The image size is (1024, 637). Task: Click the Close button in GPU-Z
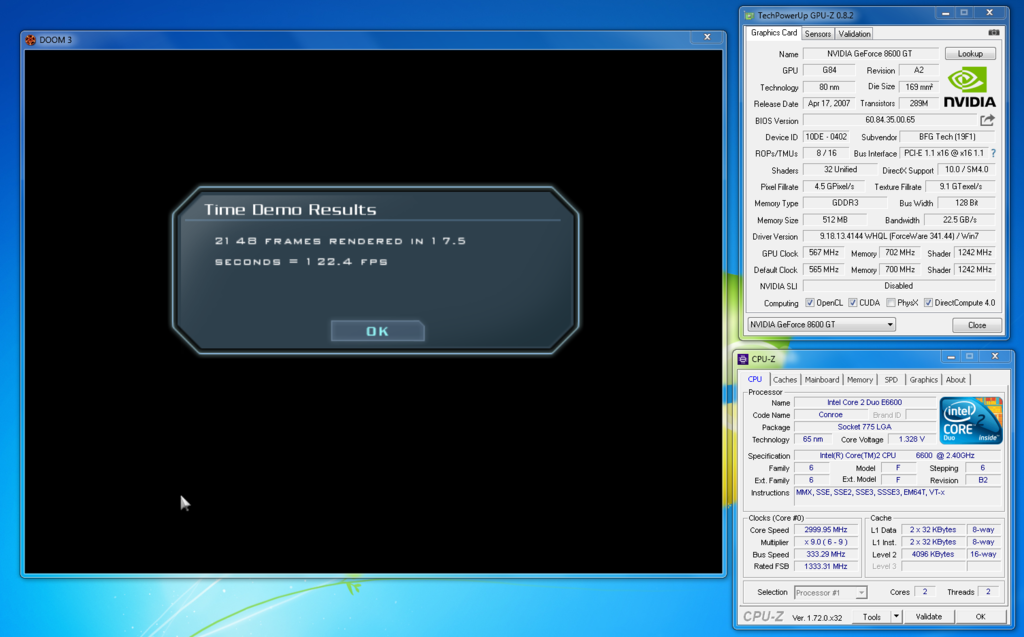pos(977,325)
